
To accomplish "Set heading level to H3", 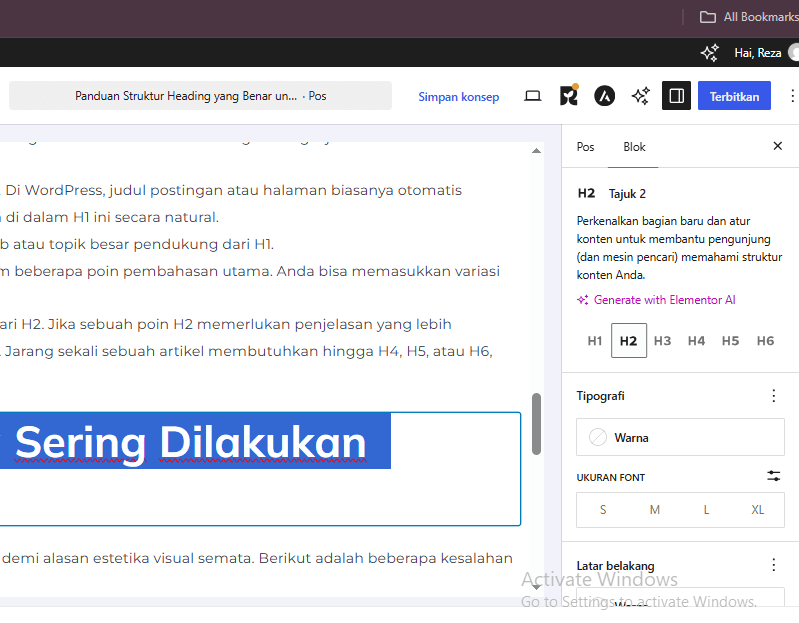I will click(662, 341).
